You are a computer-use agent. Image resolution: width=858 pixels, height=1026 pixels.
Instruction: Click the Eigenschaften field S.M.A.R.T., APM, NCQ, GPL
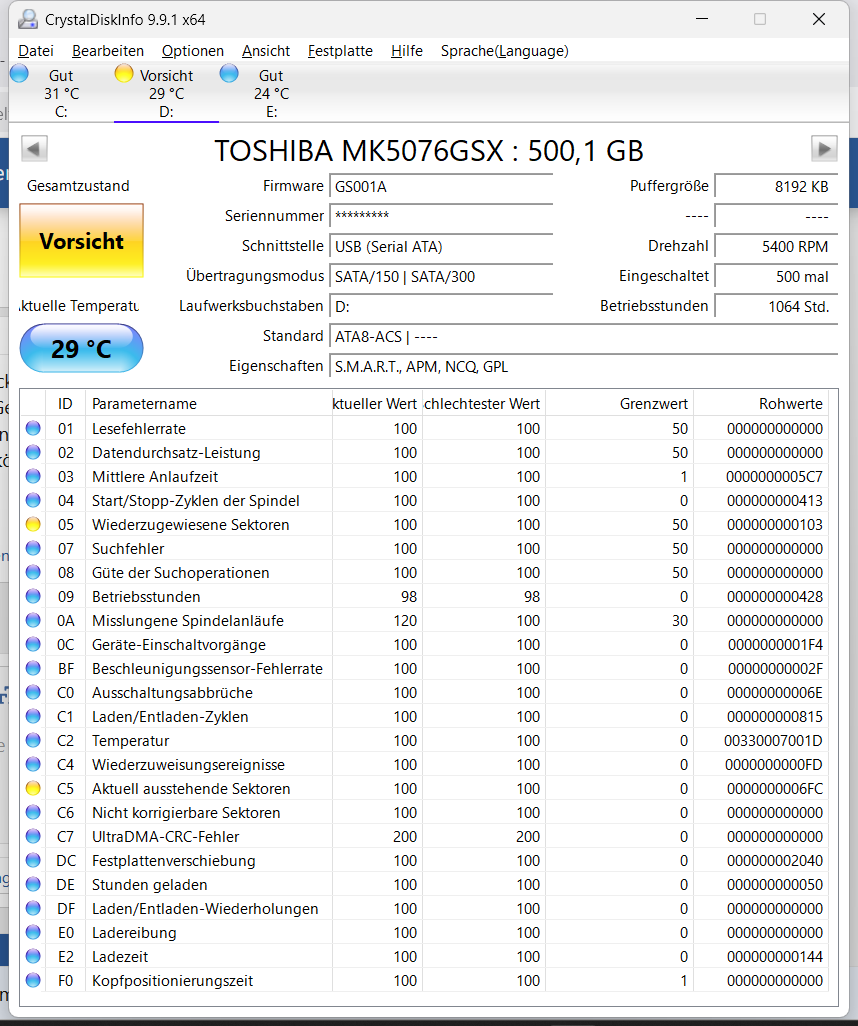tap(583, 366)
